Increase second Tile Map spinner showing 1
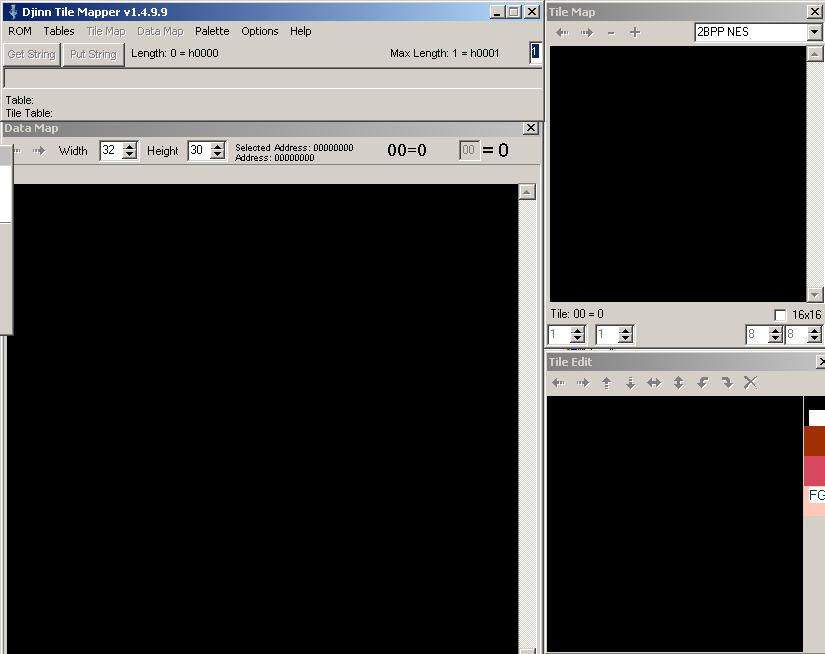 pos(625,330)
